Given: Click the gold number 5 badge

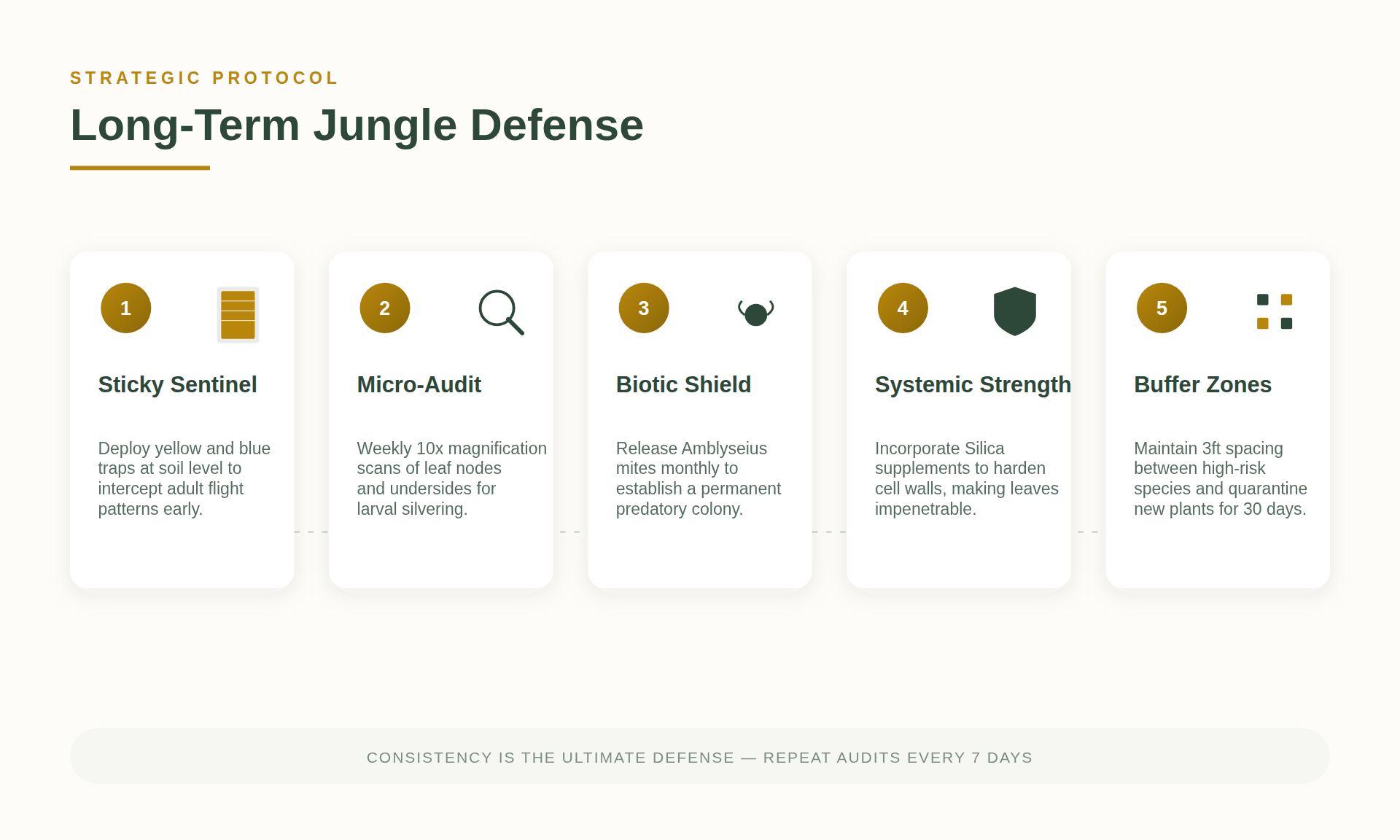Looking at the screenshot, I should coord(1162,308).
